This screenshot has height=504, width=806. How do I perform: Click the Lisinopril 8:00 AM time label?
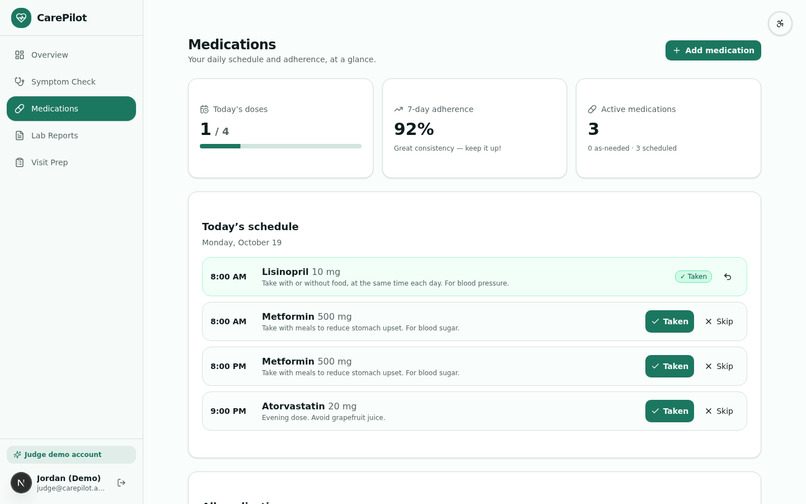228,277
